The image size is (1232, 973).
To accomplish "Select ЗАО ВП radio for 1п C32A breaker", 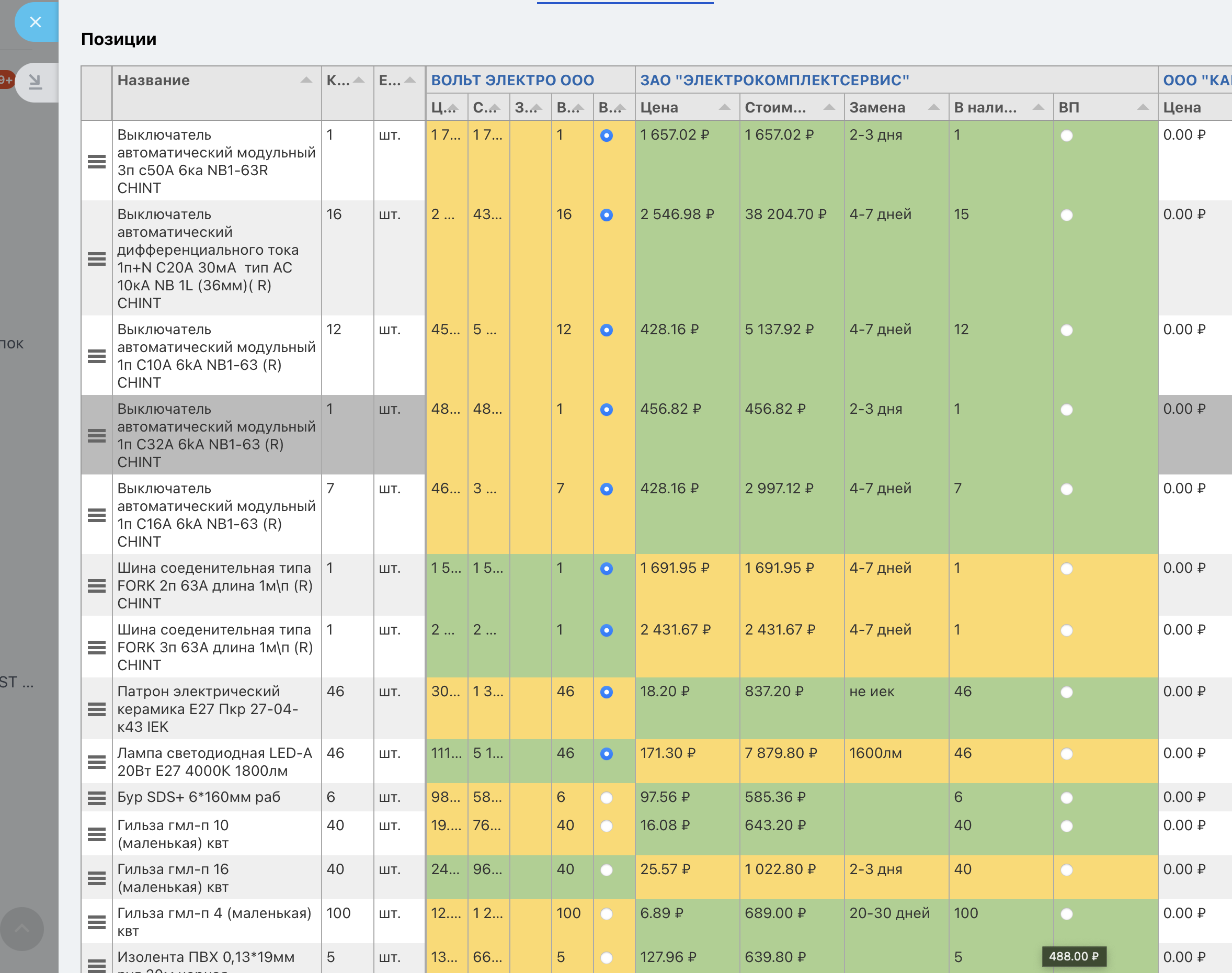I will 1067,410.
